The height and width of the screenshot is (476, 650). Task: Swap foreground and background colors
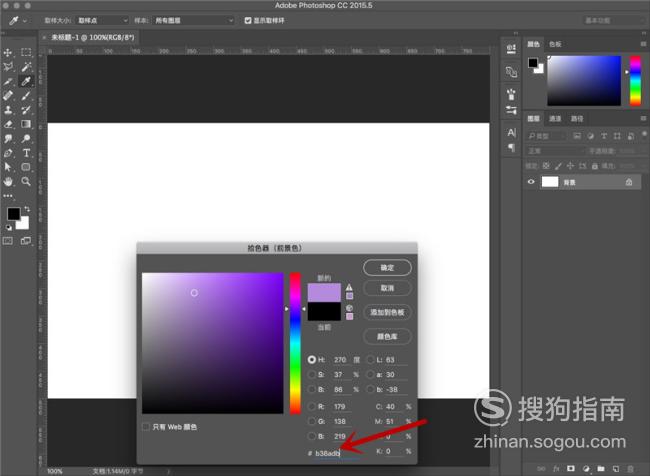(x=27, y=209)
